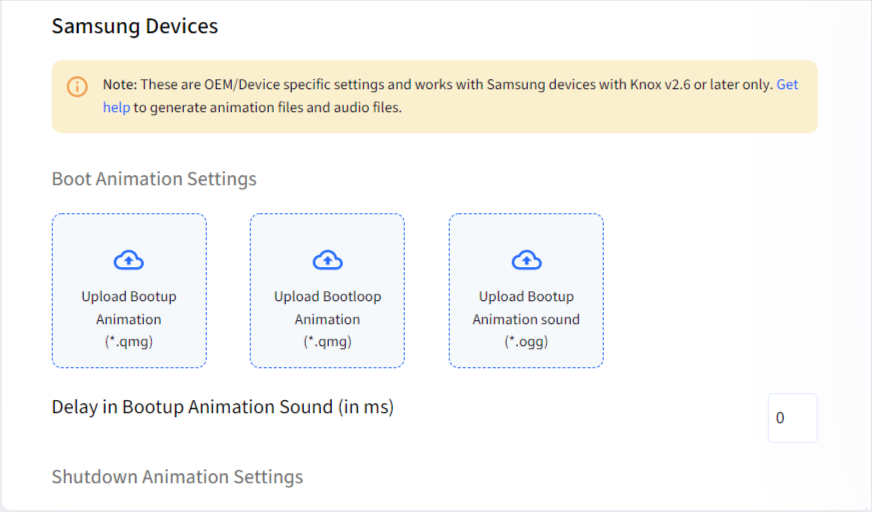
Task: Click the Samsung Devices heading
Action: 135,26
